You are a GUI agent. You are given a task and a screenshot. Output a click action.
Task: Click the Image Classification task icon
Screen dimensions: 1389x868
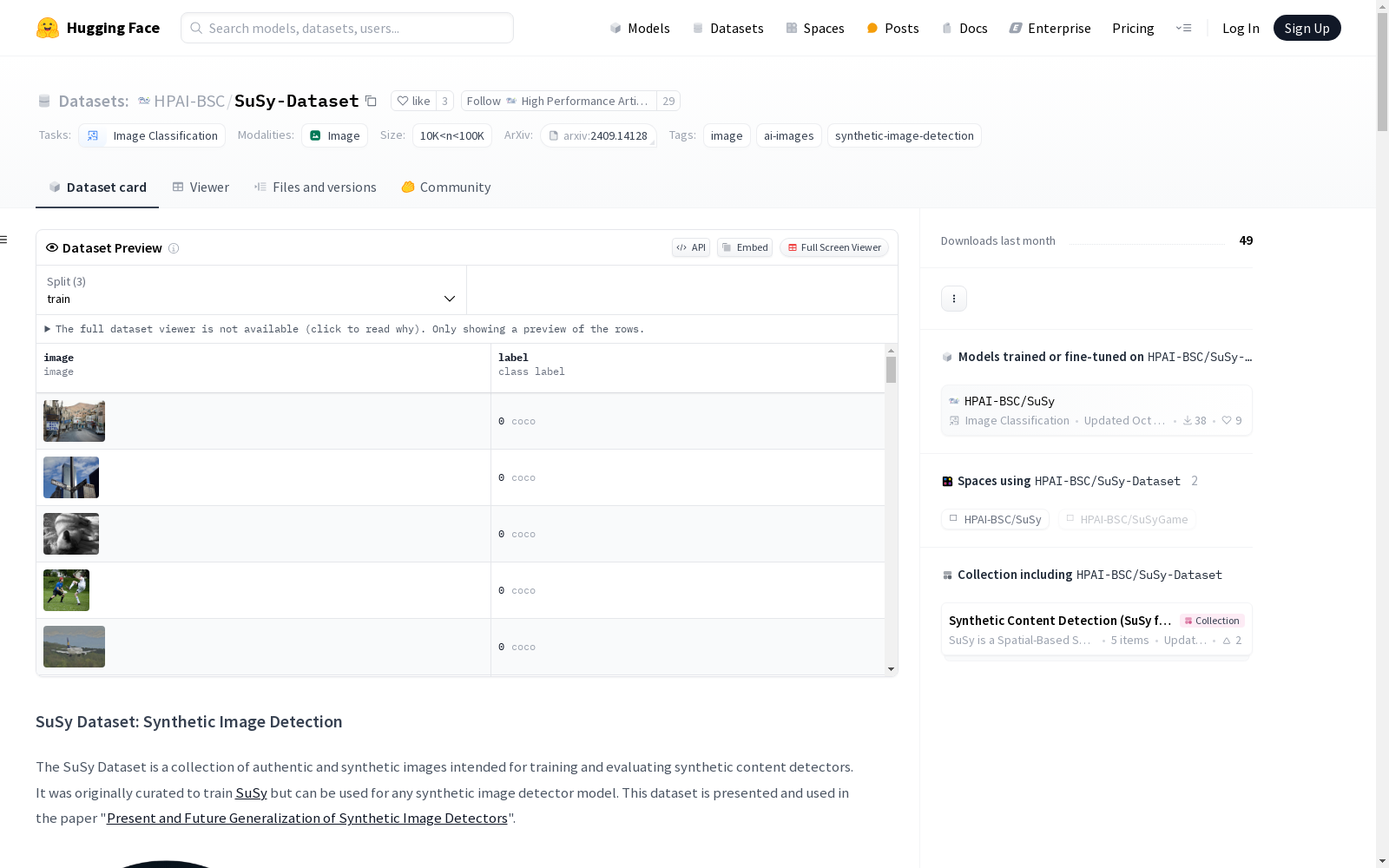pos(93,135)
